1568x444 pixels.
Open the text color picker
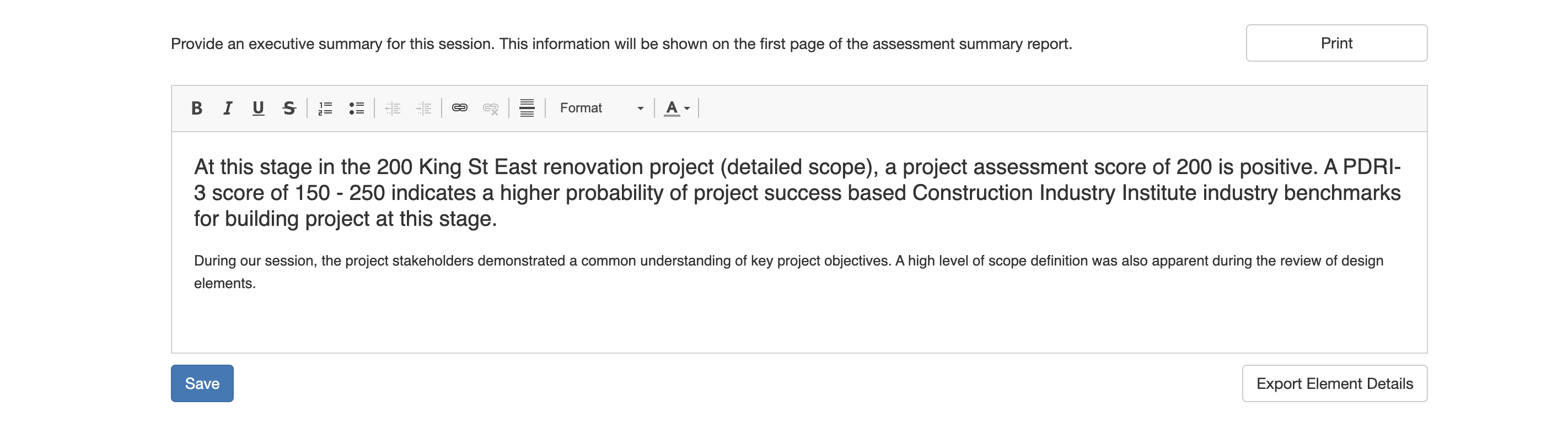coord(677,109)
